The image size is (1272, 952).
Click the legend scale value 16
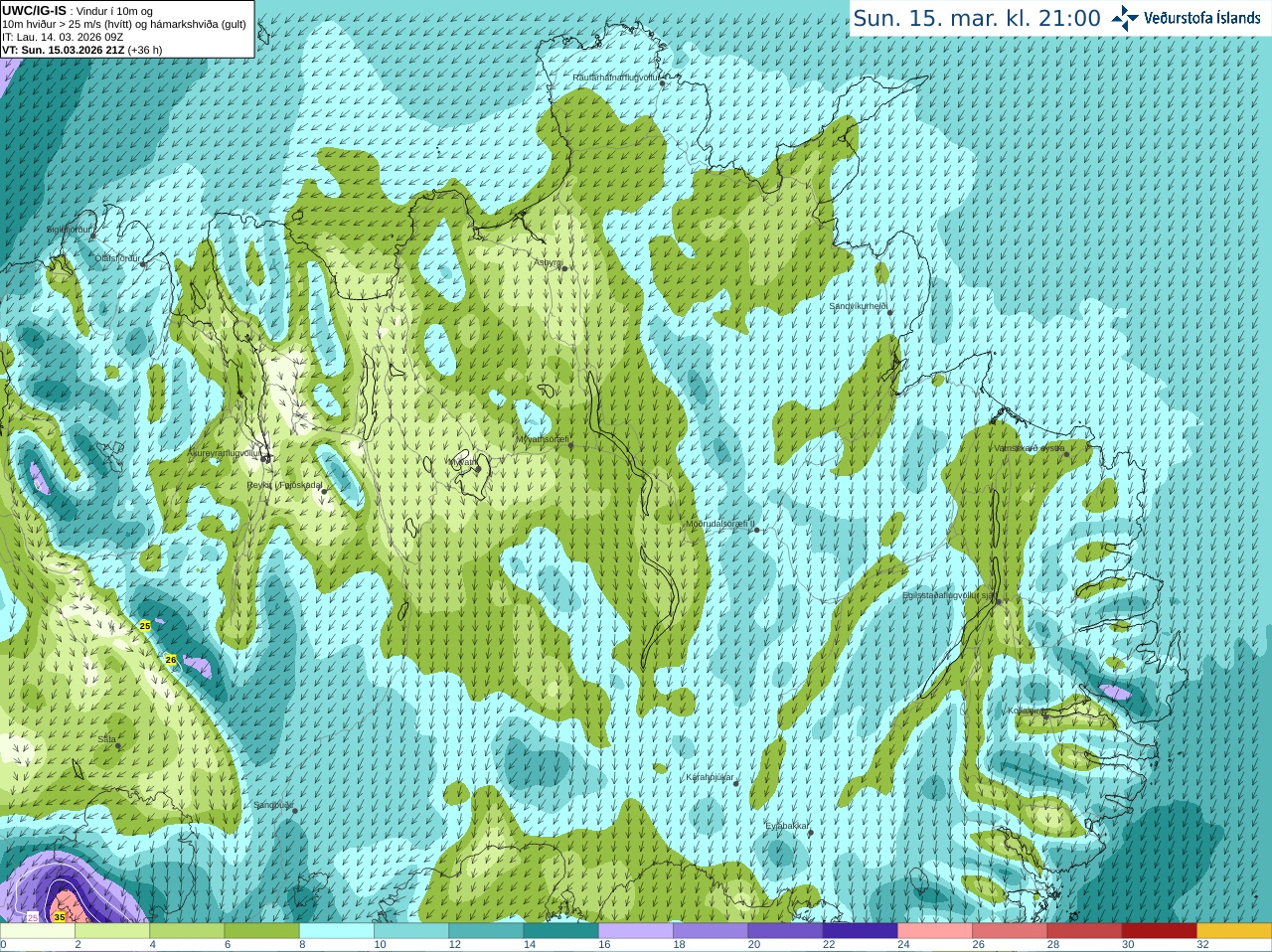point(604,945)
